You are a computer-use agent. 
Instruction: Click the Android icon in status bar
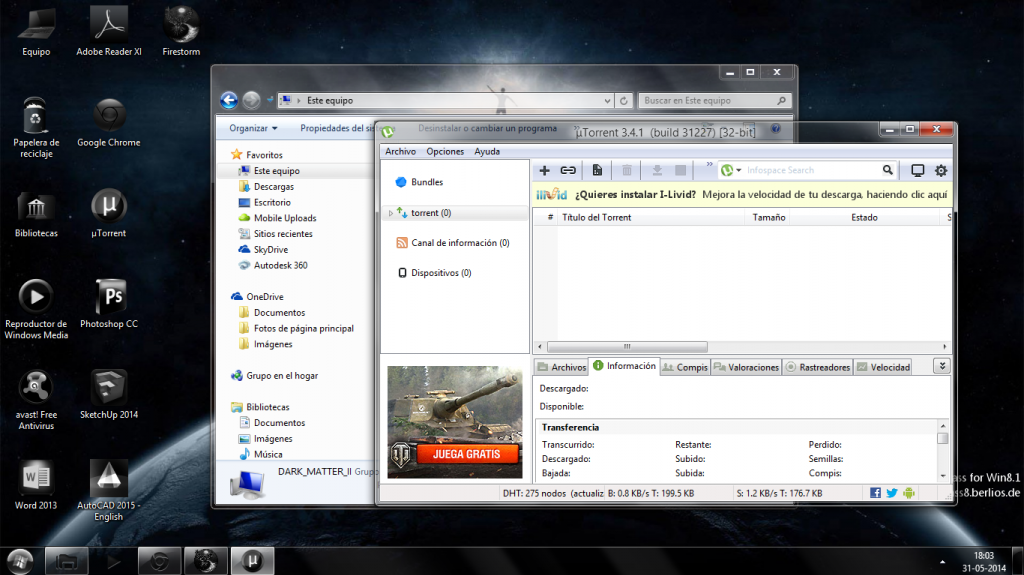[x=908, y=493]
